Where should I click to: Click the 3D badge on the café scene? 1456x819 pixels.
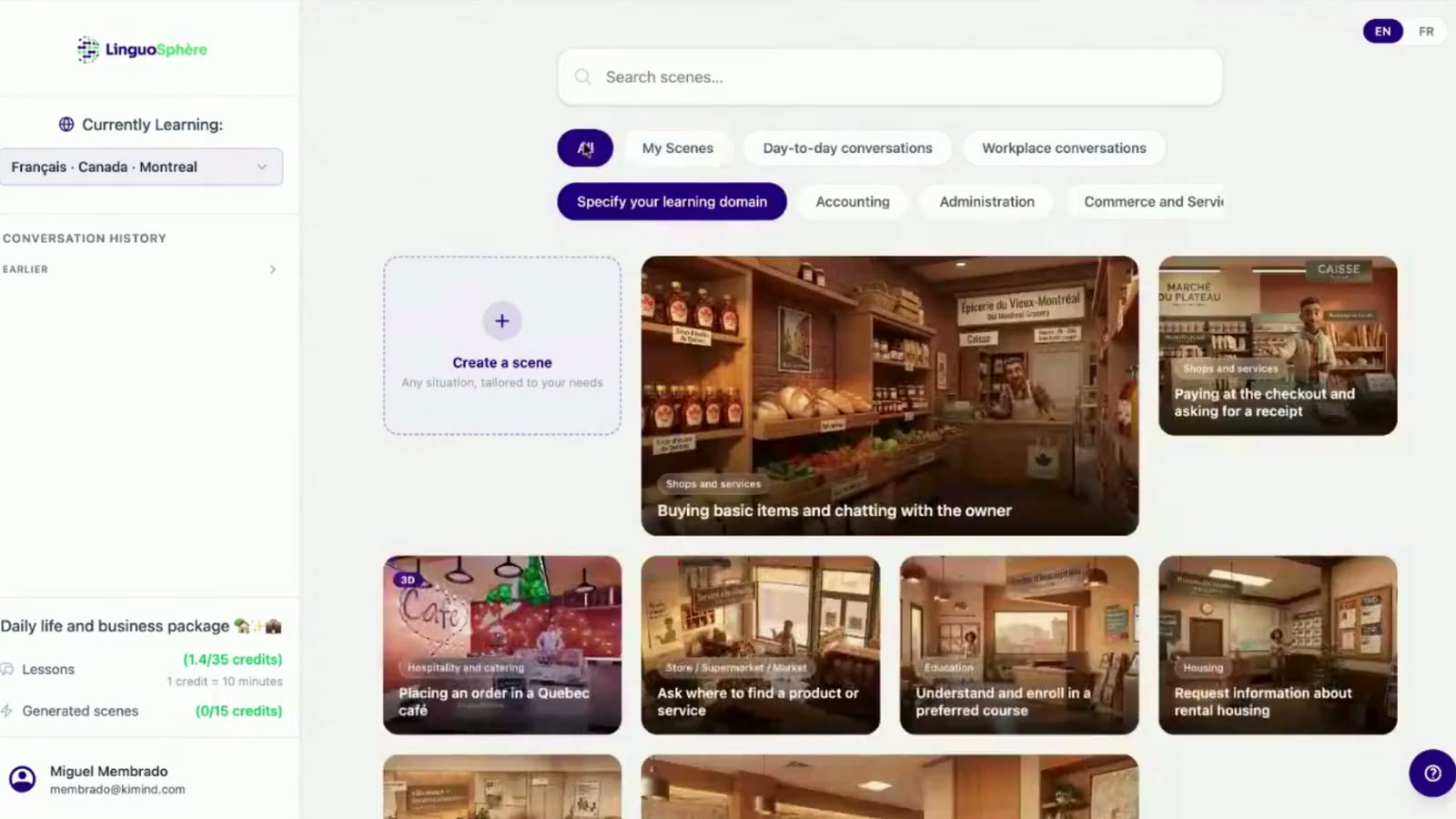[408, 580]
